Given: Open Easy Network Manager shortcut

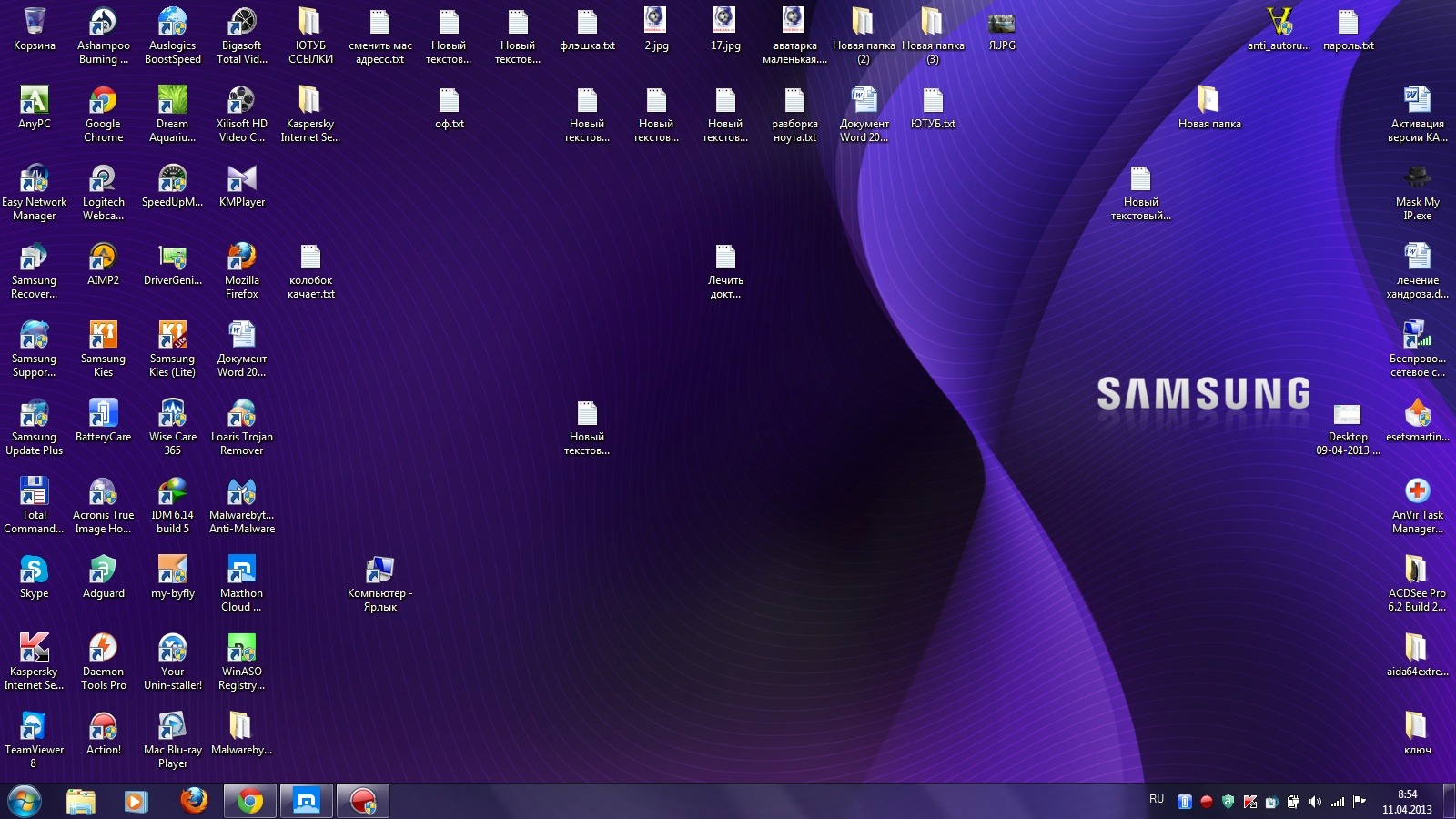Looking at the screenshot, I should [x=35, y=192].
